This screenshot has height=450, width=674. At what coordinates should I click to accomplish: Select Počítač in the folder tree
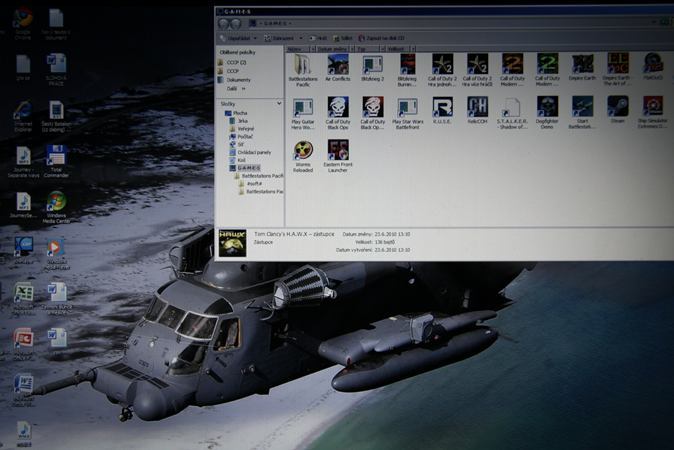(242, 137)
